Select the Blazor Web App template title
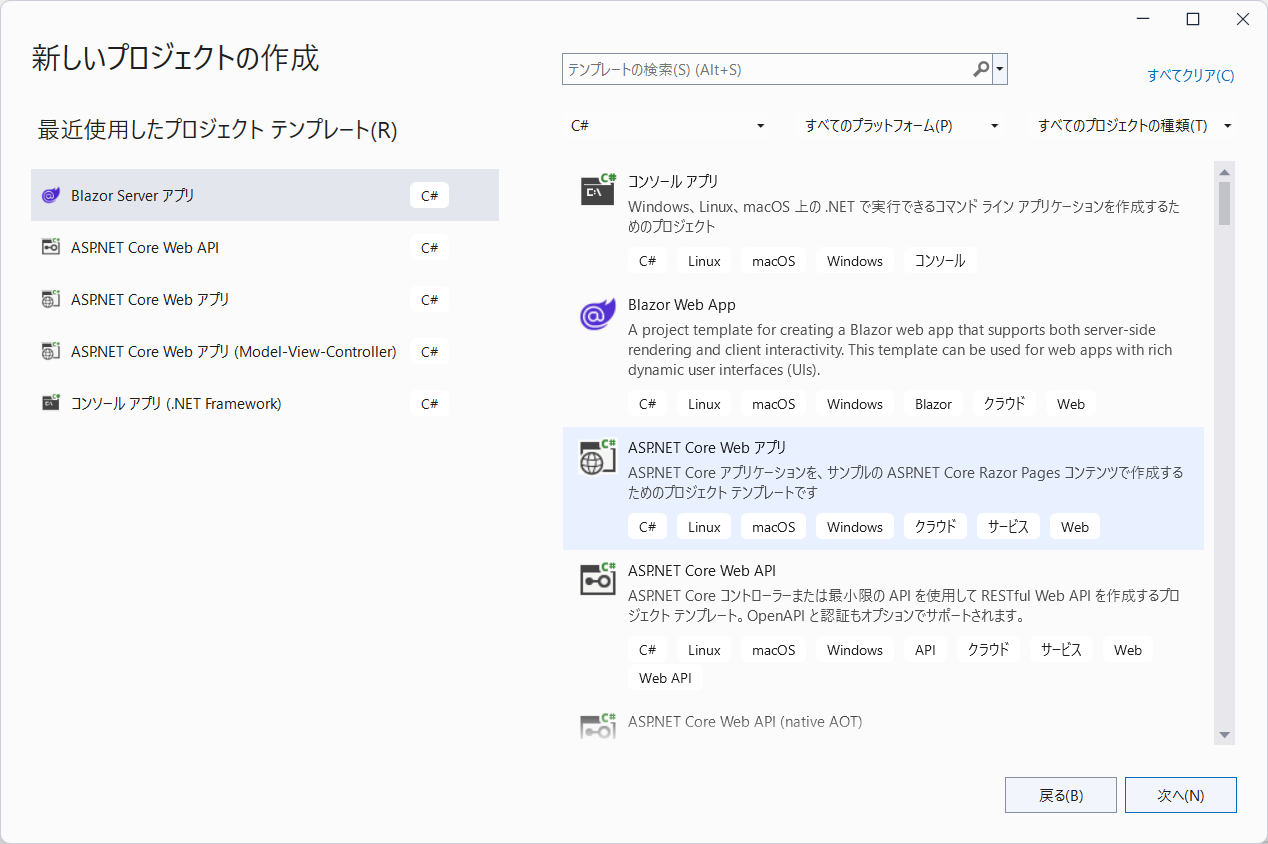Screen dimensions: 1268x844 (682, 305)
